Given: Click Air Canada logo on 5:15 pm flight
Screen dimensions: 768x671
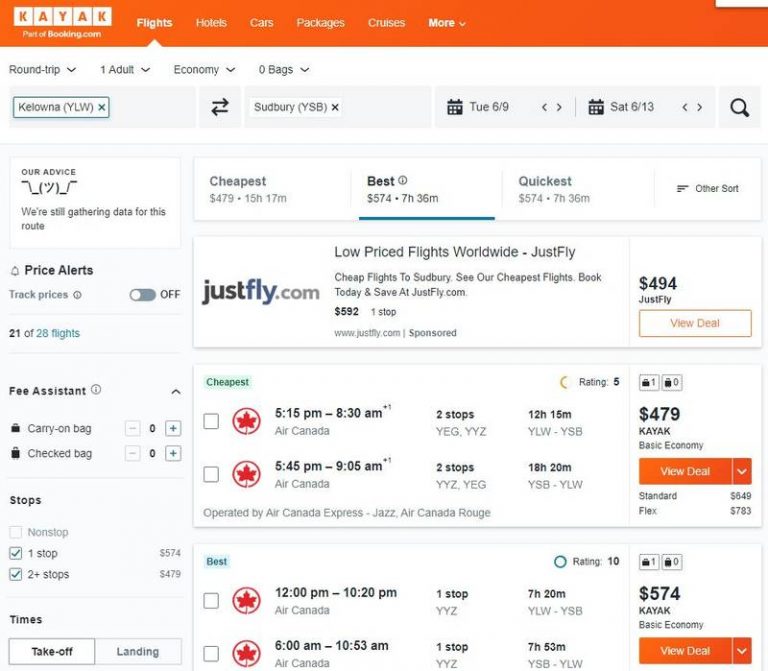Looking at the screenshot, I should pos(246,421).
